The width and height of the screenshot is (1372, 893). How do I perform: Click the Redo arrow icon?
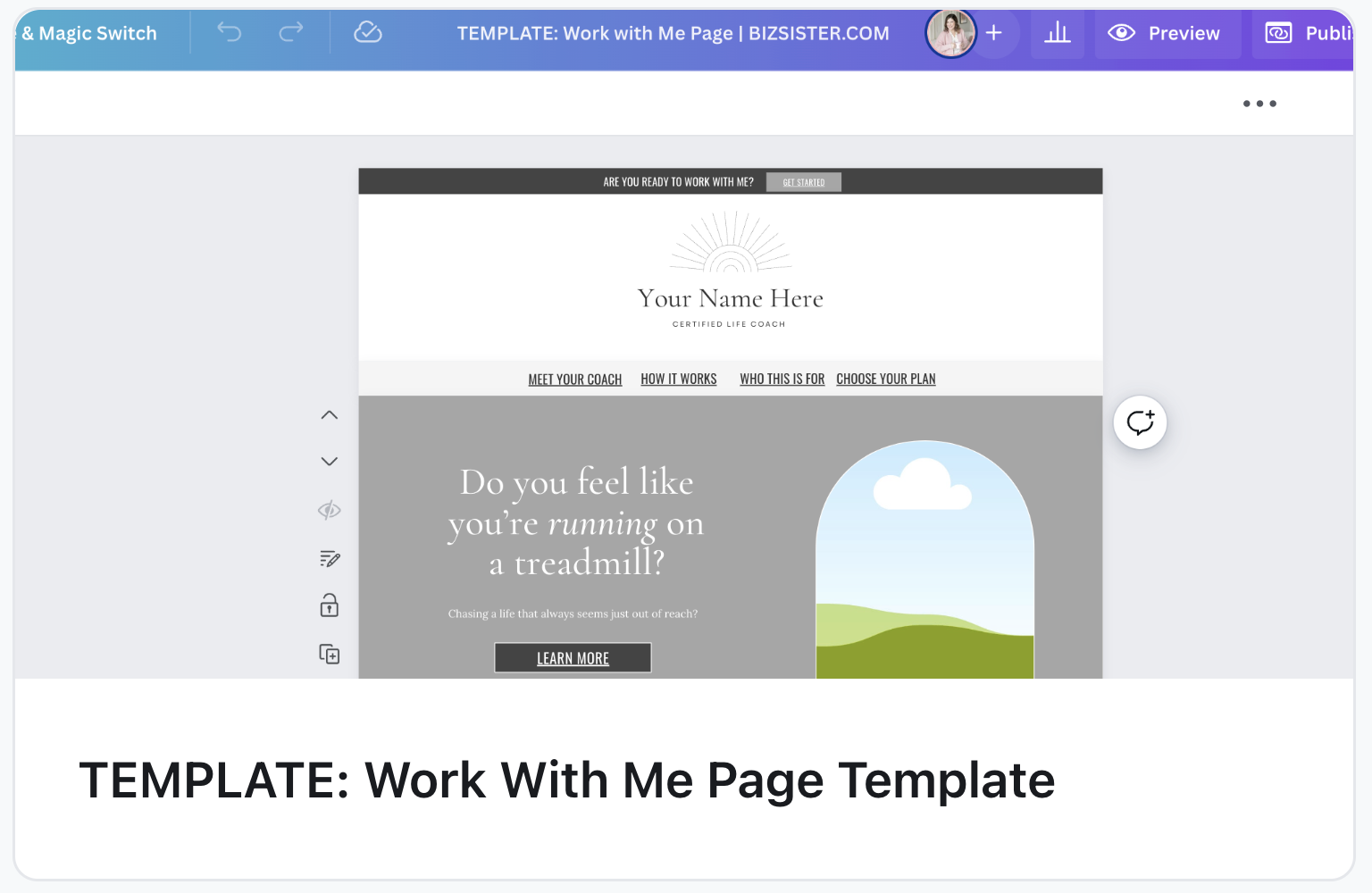(291, 33)
